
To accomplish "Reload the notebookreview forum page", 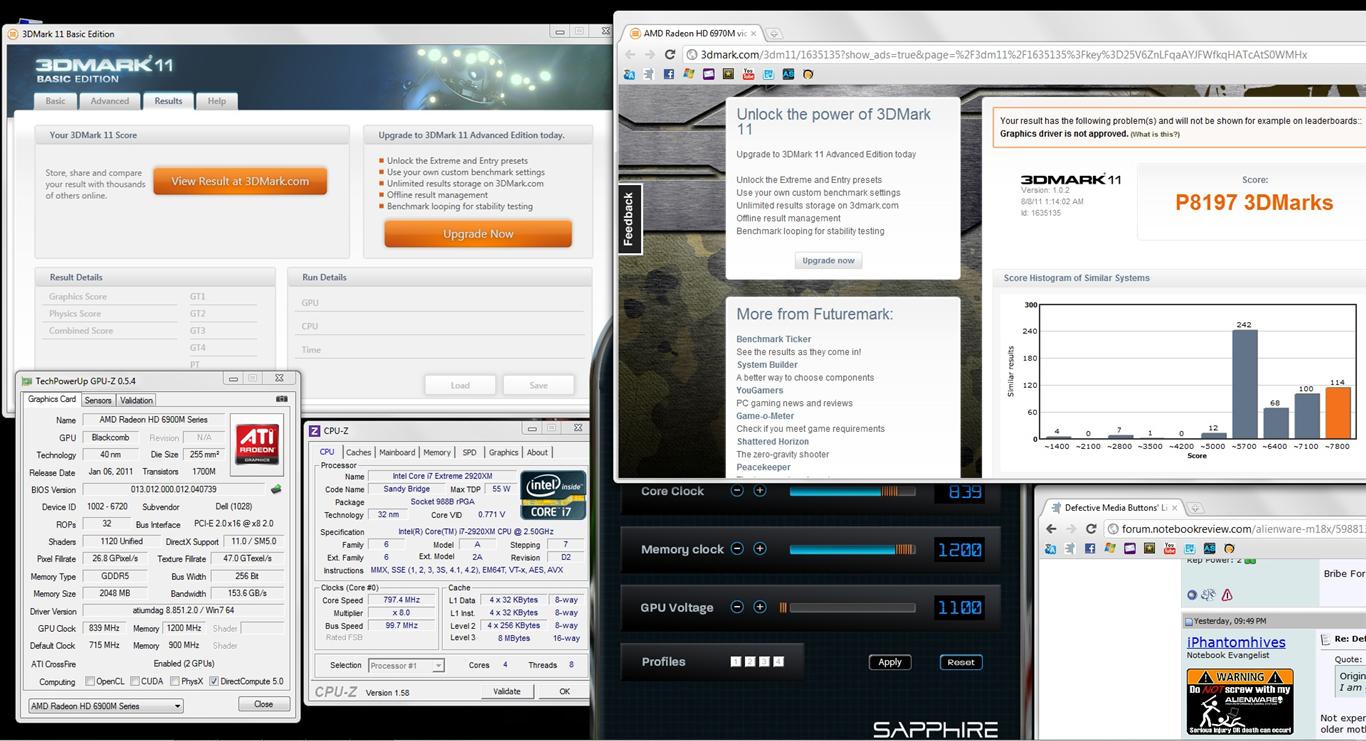I will (x=1091, y=529).
